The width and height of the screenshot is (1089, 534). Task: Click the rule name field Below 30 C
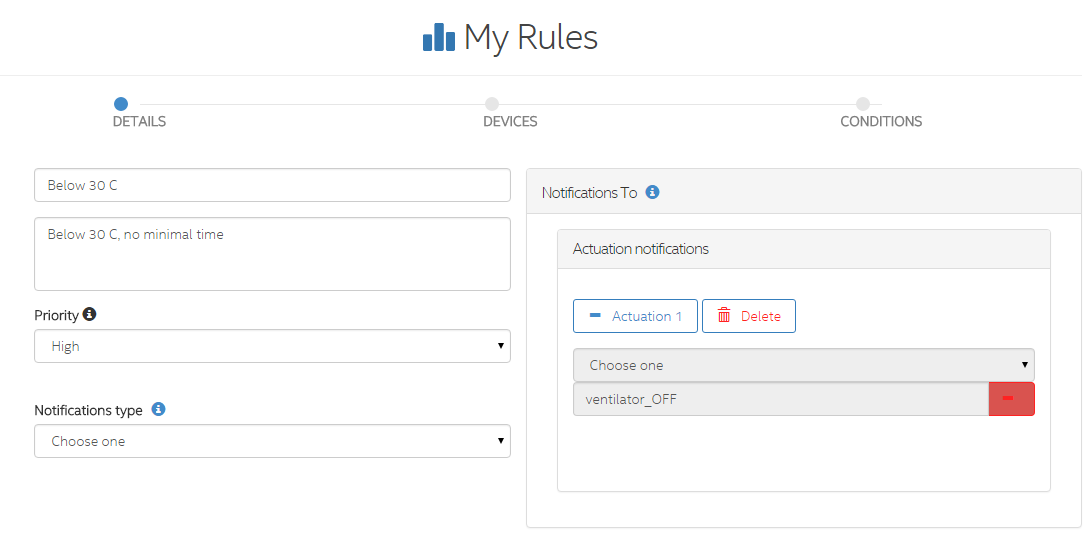[272, 185]
